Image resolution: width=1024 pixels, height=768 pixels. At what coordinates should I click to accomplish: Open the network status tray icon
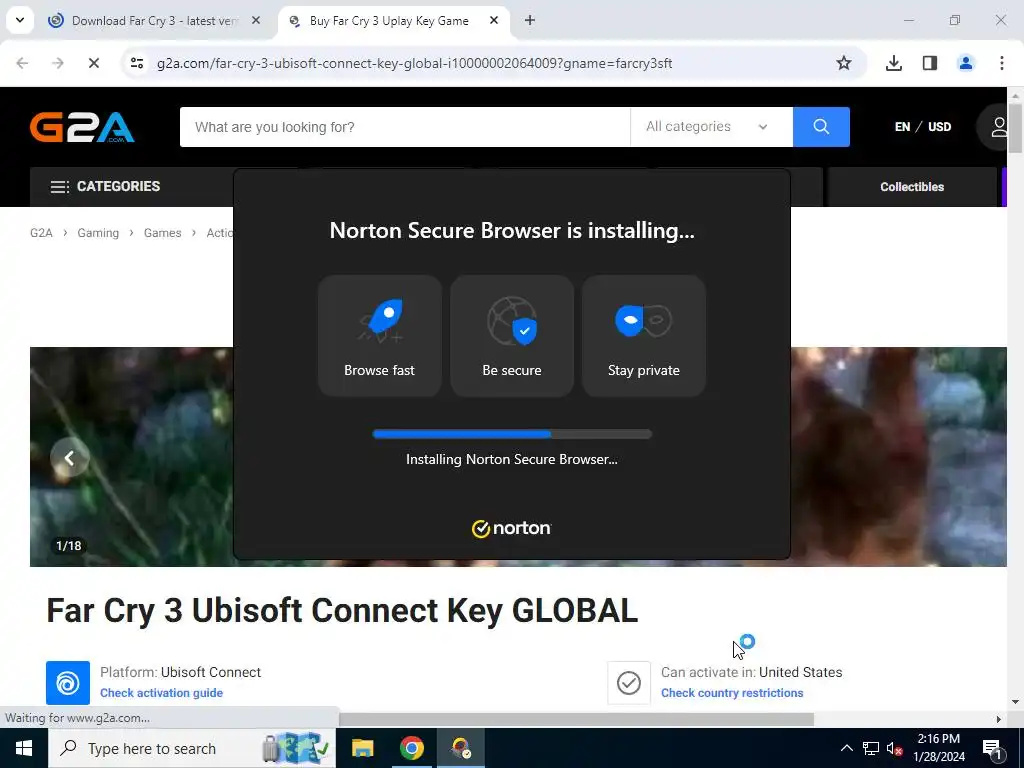coord(871,748)
